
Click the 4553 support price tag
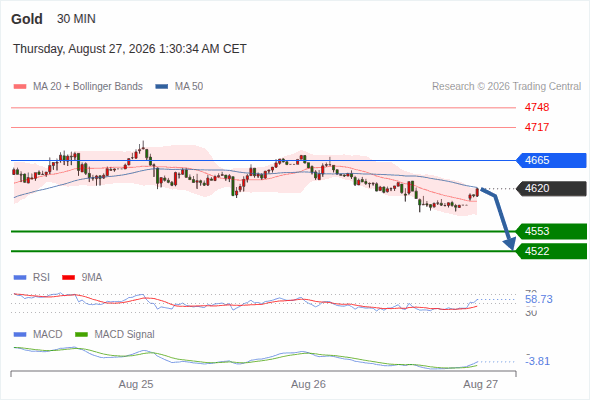pos(551,231)
